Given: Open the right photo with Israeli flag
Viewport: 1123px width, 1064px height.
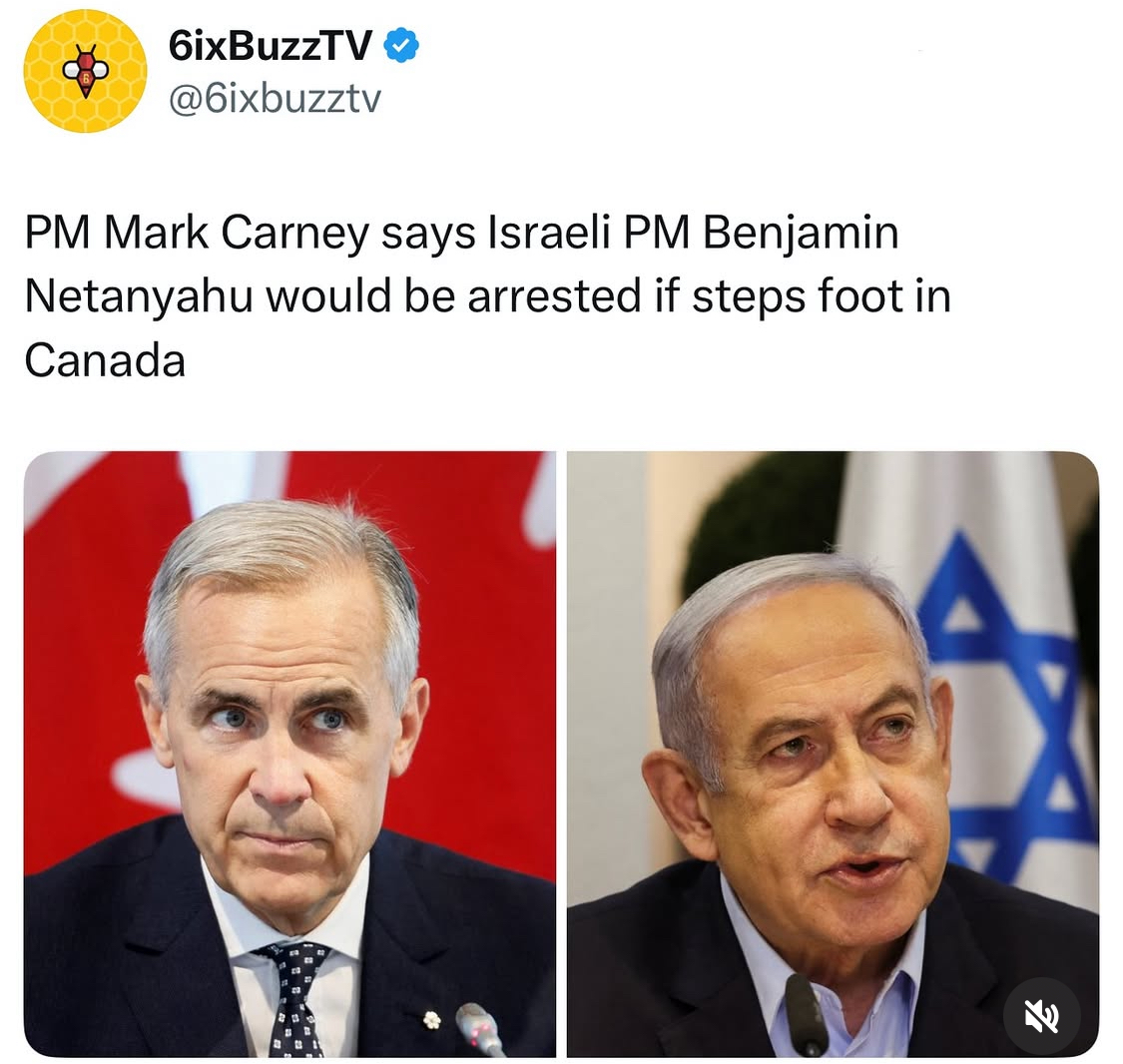Looking at the screenshot, I should coord(833,754).
